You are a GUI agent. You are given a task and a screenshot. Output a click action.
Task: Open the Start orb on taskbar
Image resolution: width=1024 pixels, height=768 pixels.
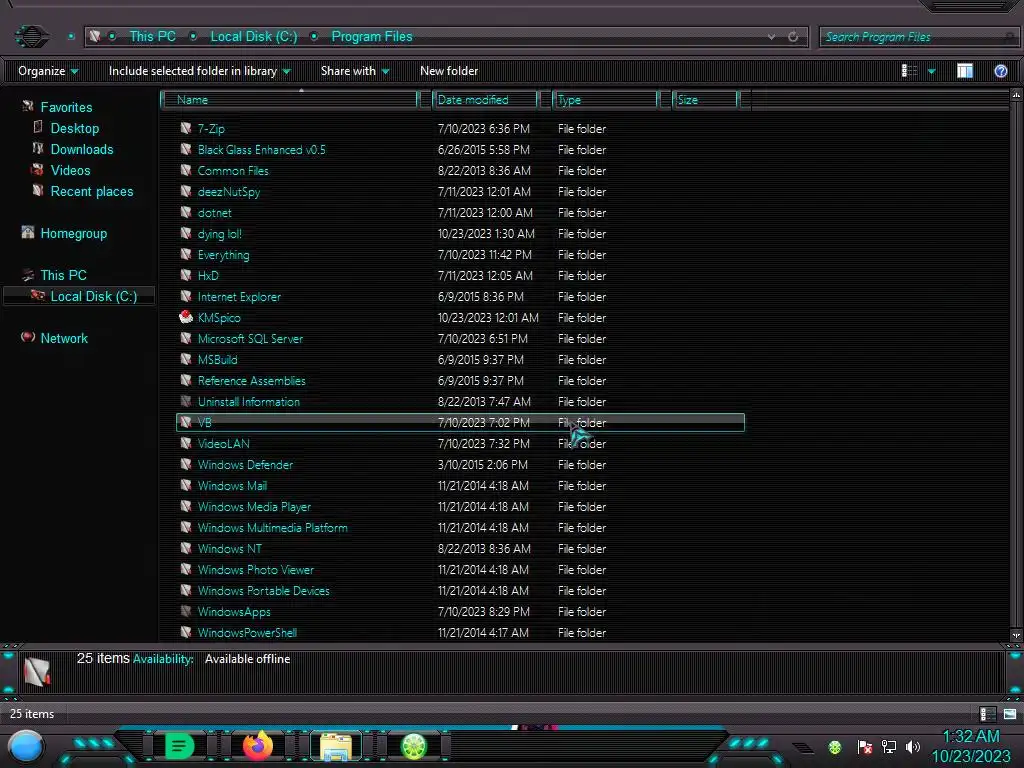point(26,747)
